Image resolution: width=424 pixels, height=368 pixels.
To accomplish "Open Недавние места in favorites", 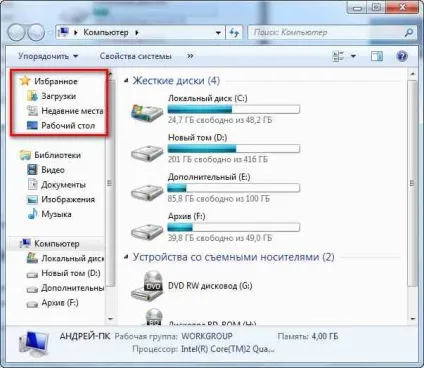I will [x=72, y=111].
